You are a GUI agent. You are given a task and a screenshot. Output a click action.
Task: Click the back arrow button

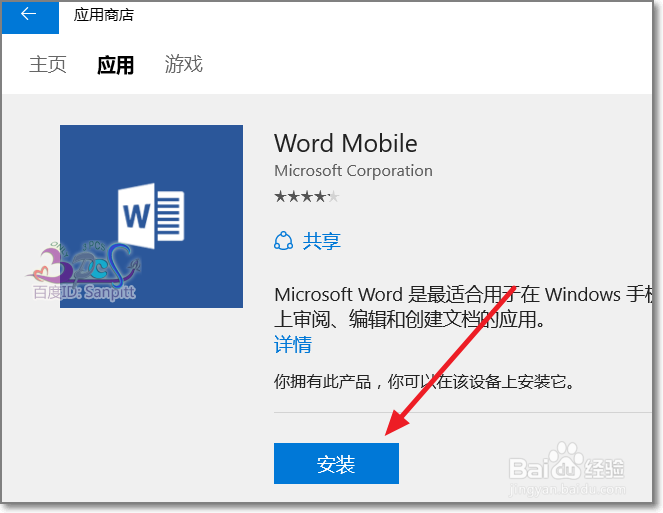tap(30, 16)
